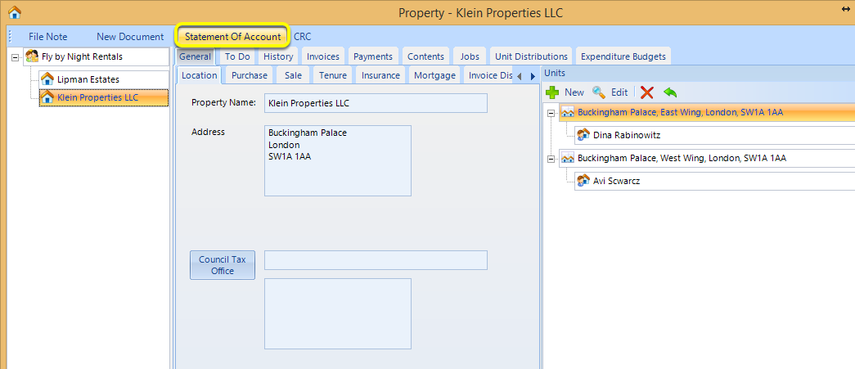Click the Council Tax Office name field

coord(376,260)
